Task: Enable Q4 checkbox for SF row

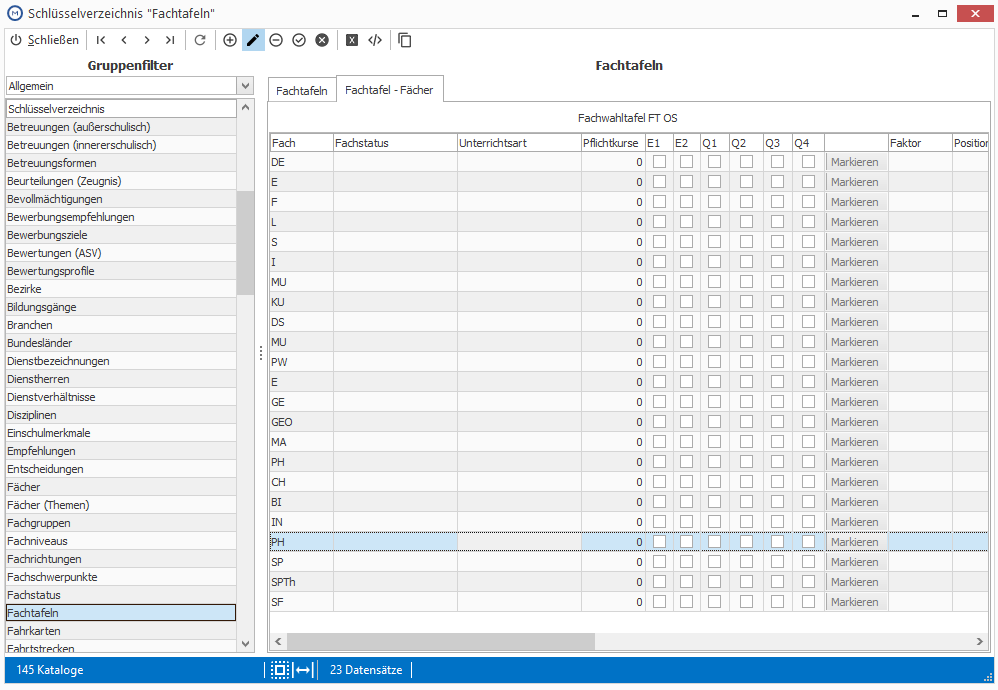Action: [808, 602]
